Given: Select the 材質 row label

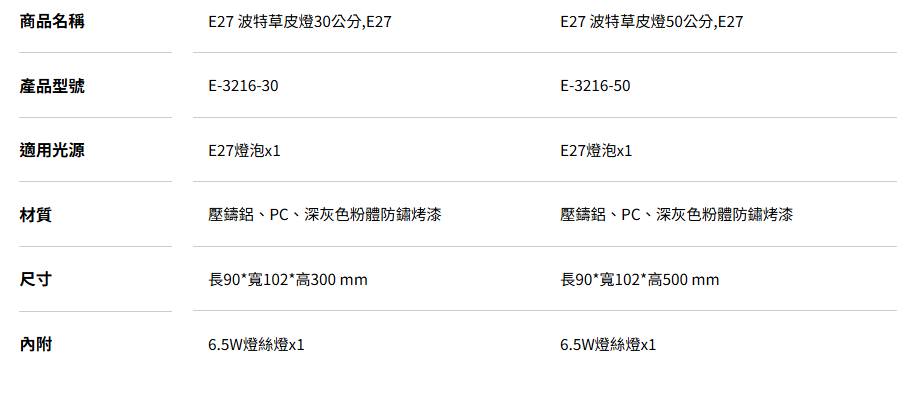Looking at the screenshot, I should [36, 215].
